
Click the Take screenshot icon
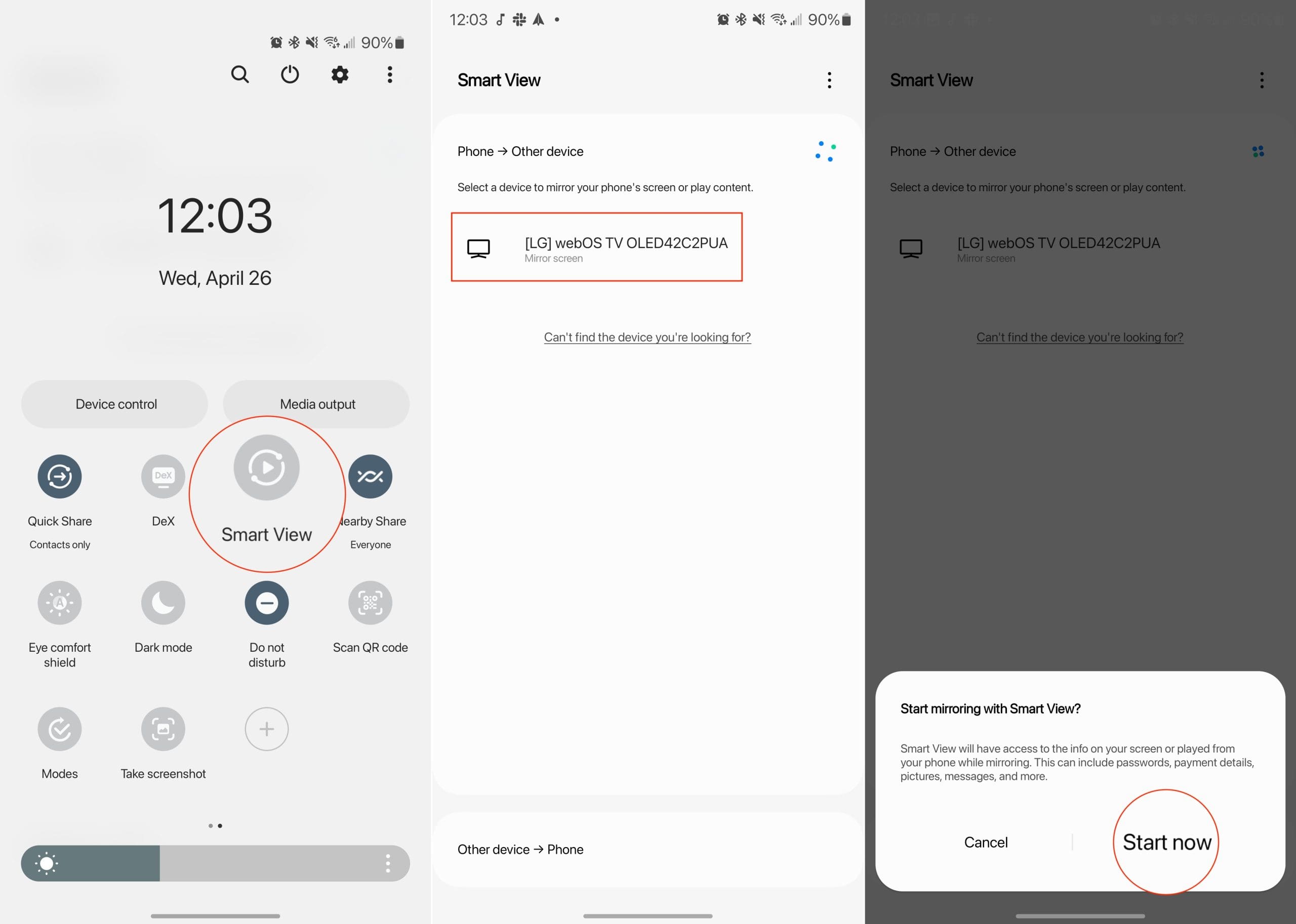[x=163, y=729]
